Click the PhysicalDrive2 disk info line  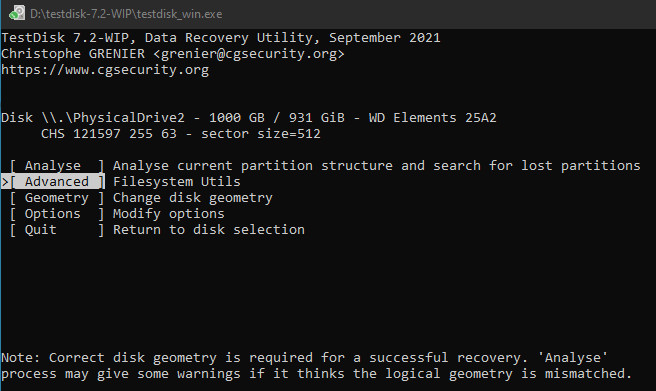pyautogui.click(x=249, y=118)
